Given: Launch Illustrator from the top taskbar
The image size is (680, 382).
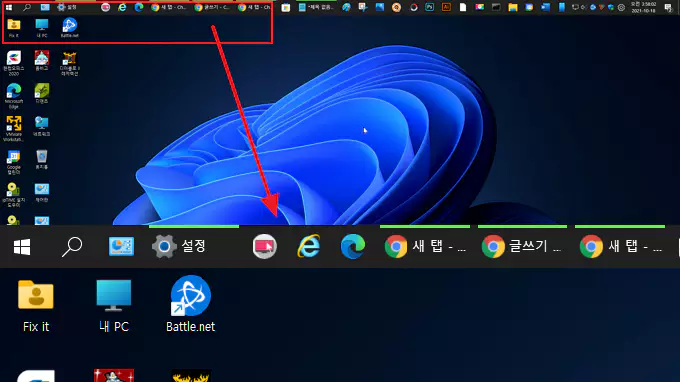Looking at the screenshot, I should point(446,7).
